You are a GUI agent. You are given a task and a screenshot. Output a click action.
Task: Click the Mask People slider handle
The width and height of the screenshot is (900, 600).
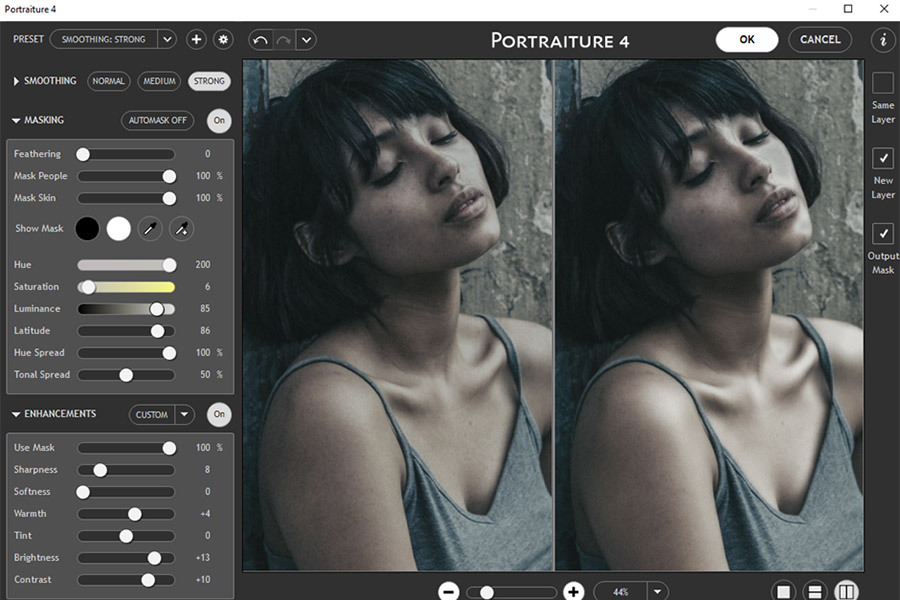pos(169,176)
